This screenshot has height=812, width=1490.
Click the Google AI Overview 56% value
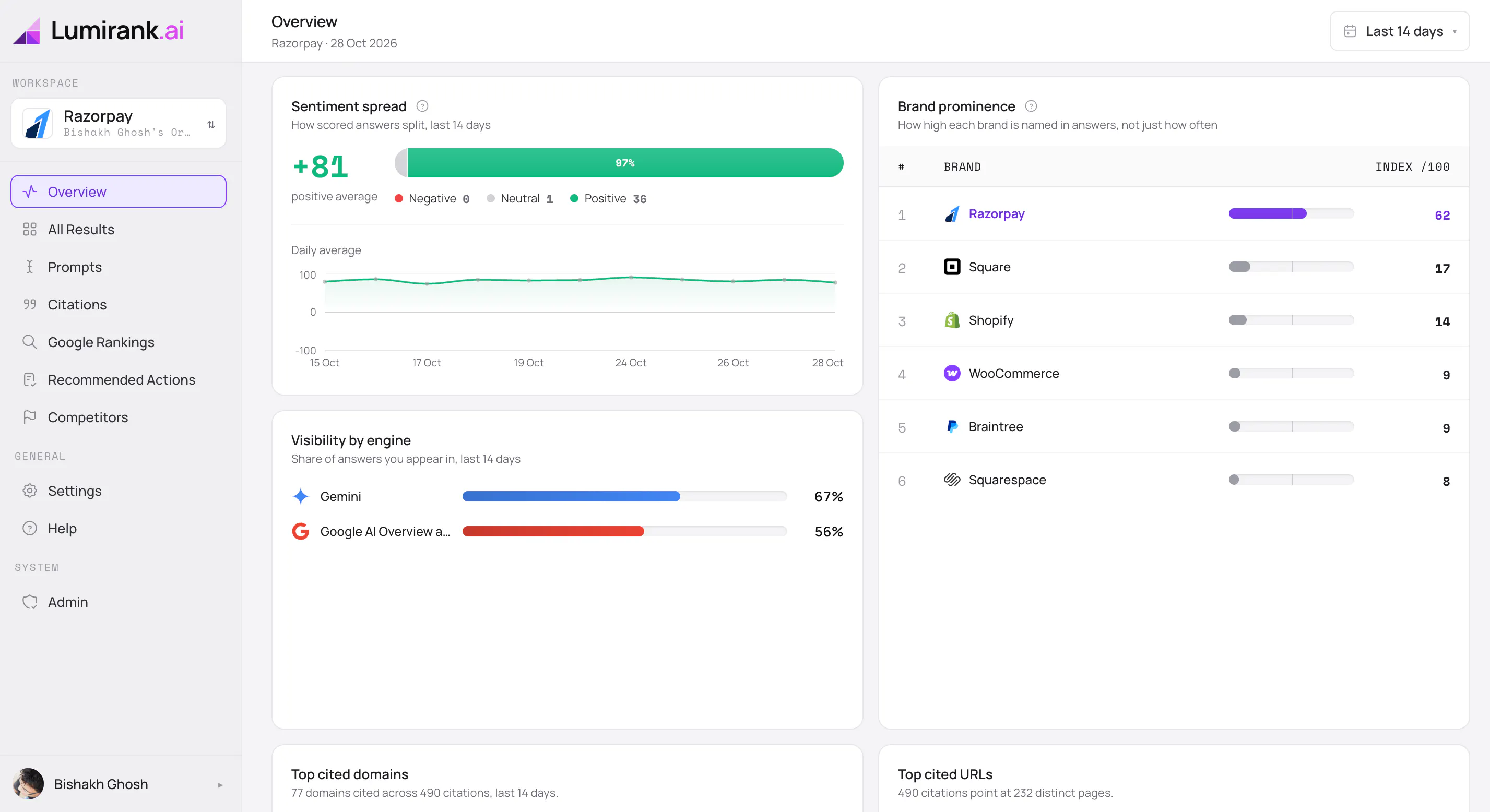click(x=829, y=531)
